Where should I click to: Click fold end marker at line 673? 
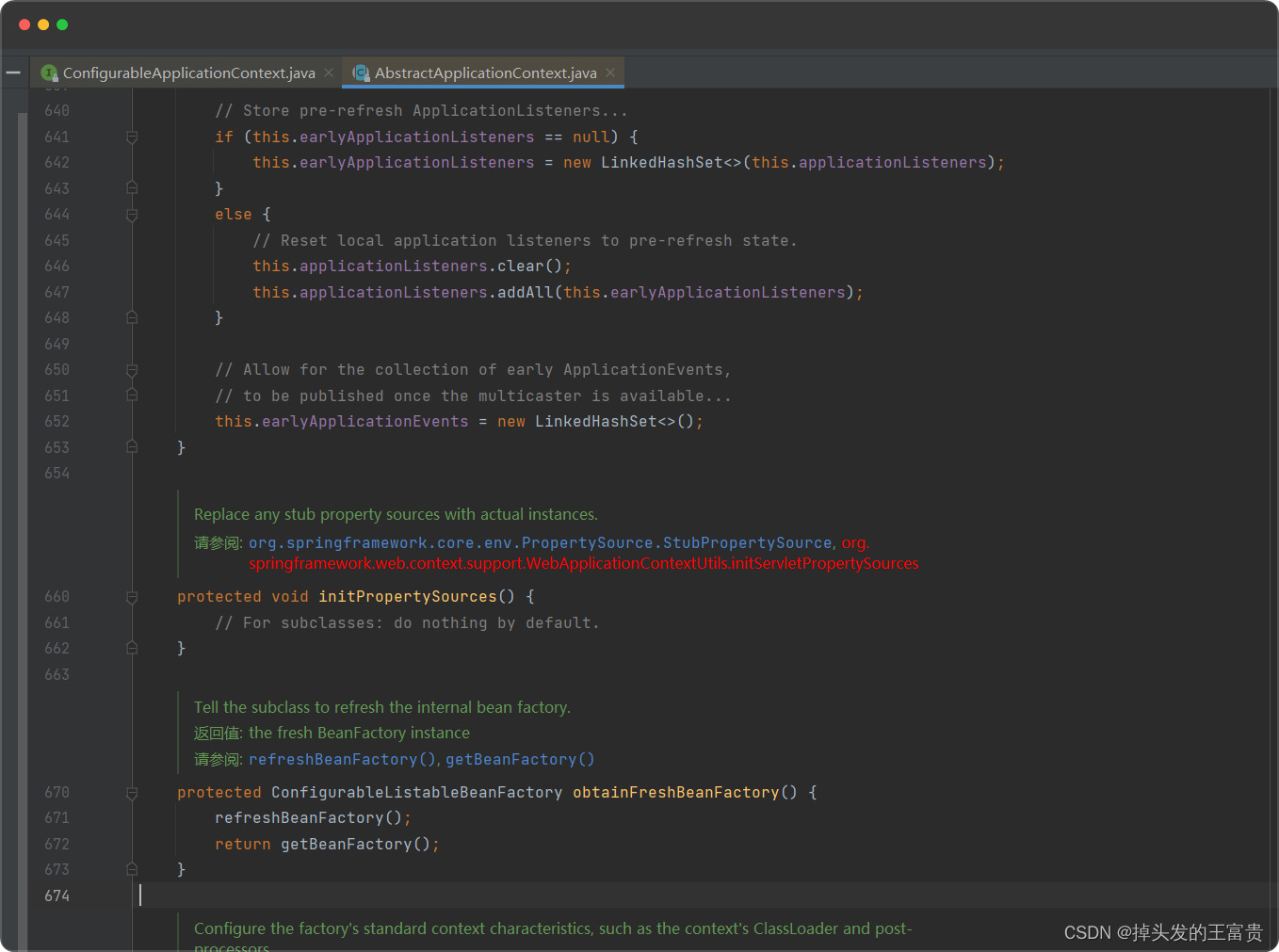click(132, 870)
